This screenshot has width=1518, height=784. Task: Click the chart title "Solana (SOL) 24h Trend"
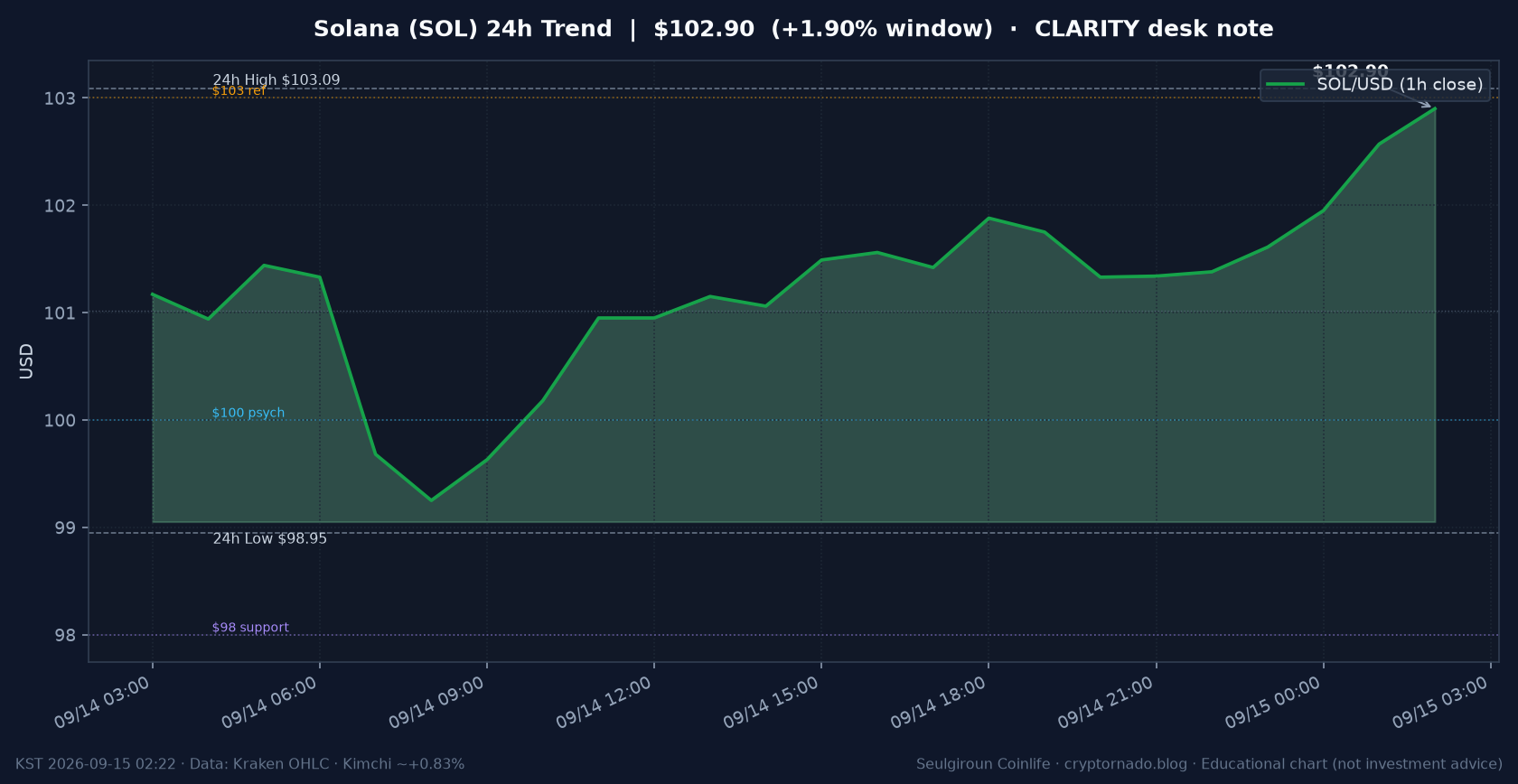[463, 29]
